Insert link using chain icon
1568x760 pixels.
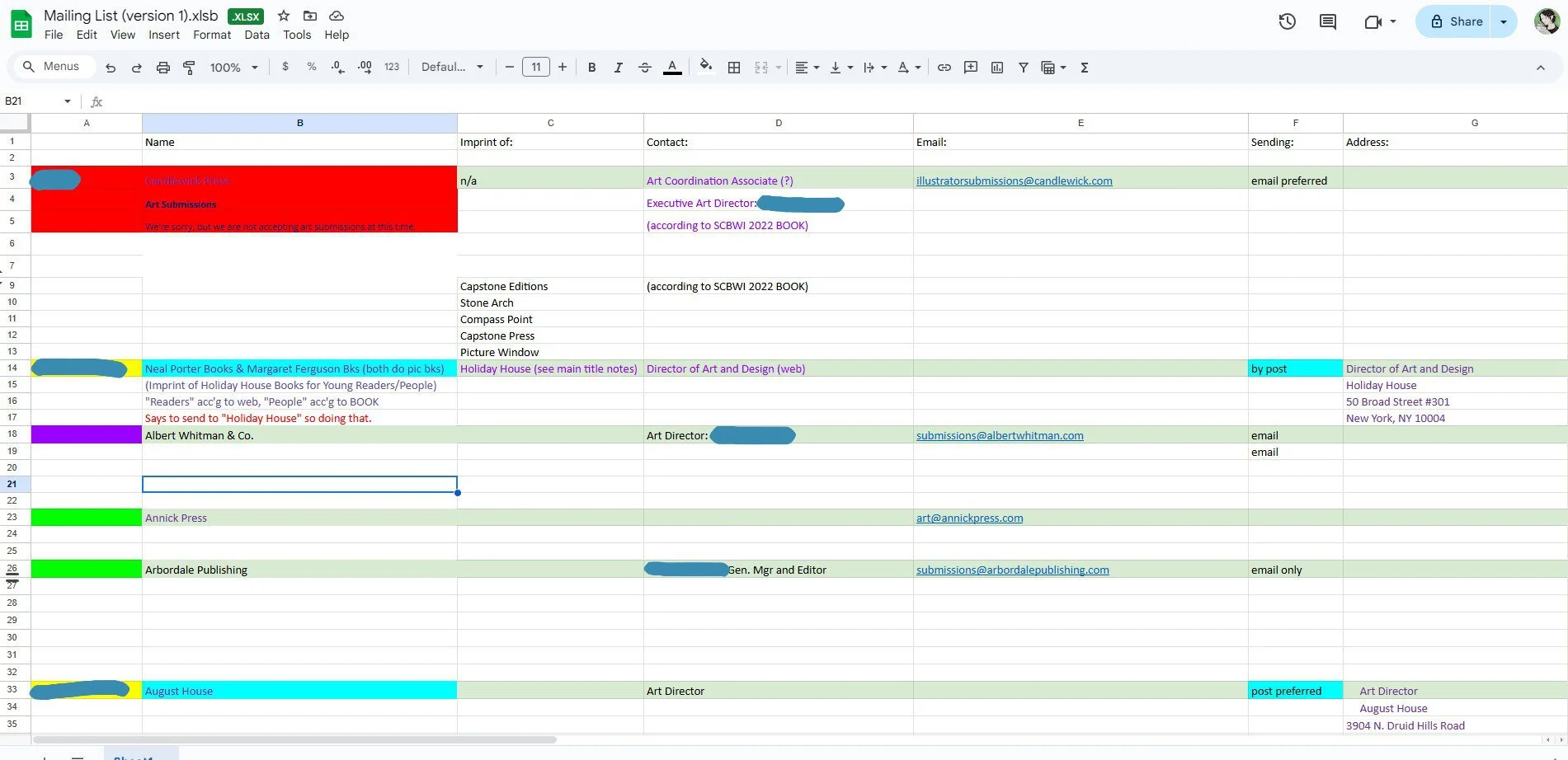pos(944,68)
